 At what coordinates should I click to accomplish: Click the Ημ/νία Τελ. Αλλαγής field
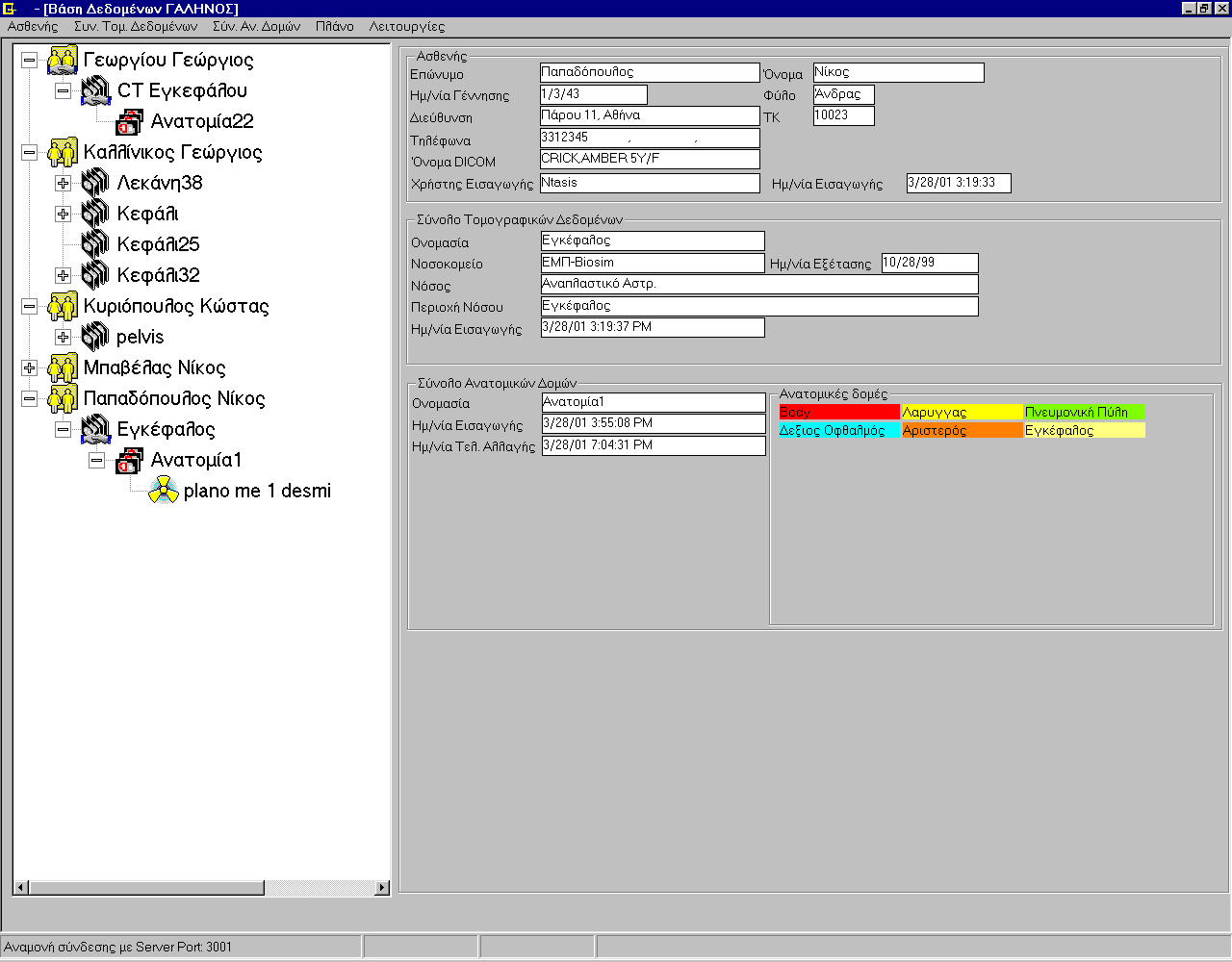[654, 445]
